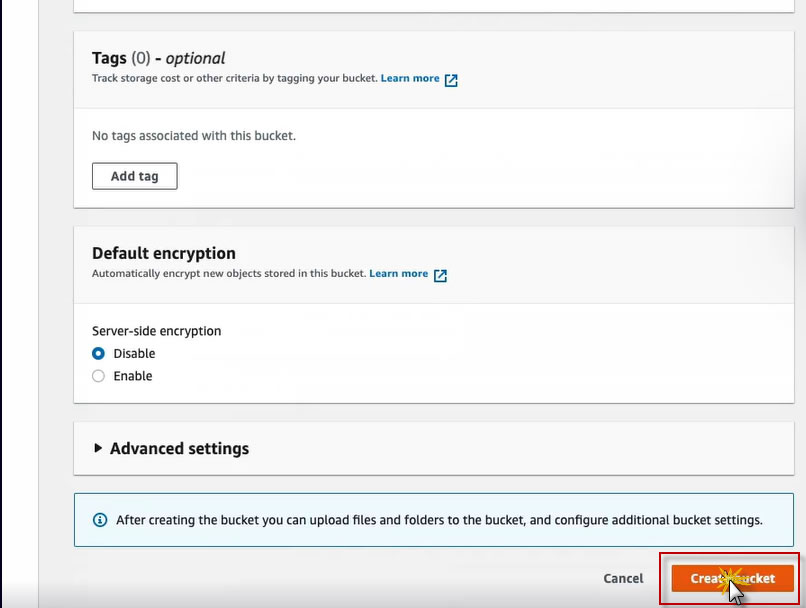Open Default encryption Learn more link

click(x=398, y=273)
